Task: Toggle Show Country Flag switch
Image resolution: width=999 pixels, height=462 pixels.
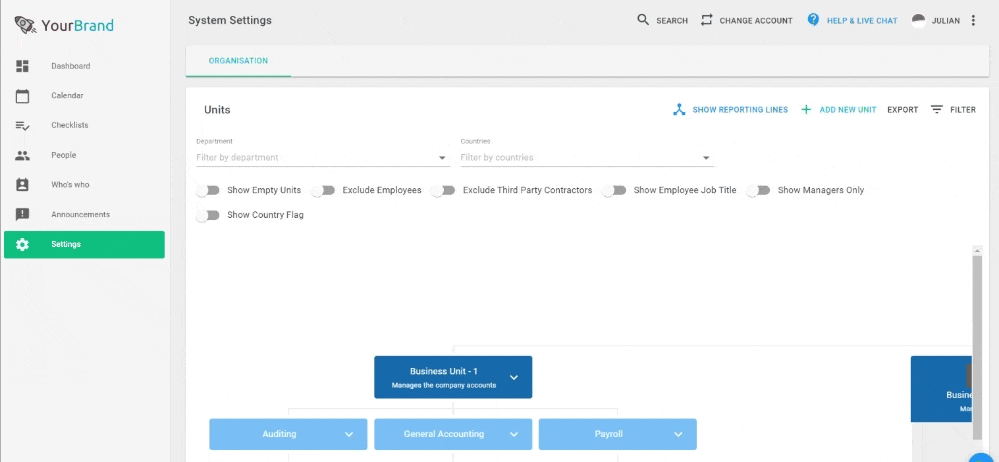Action: (208, 215)
